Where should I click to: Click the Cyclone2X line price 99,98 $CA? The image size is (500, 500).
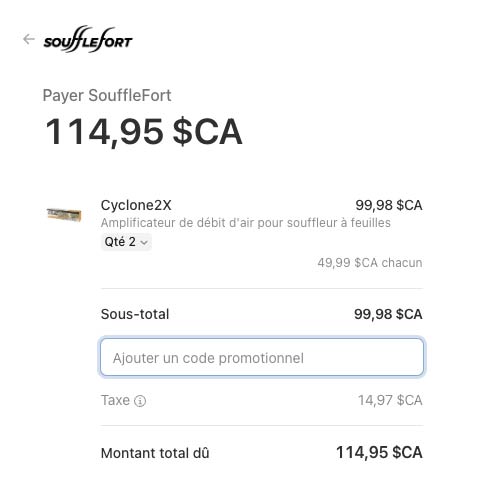pos(389,205)
